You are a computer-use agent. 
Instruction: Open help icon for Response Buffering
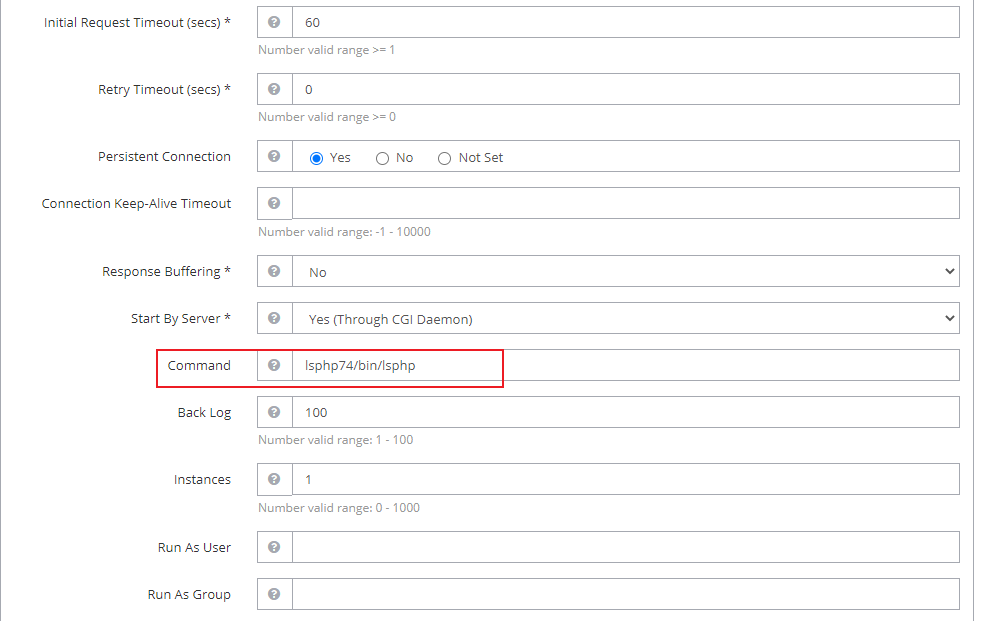274,271
